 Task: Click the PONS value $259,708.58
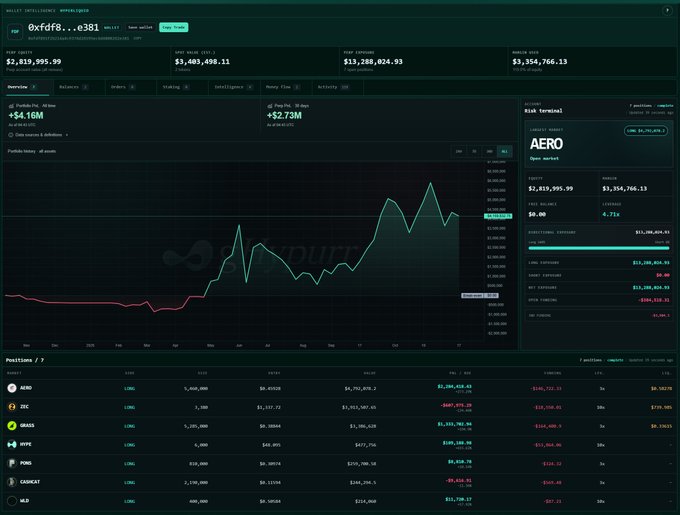tap(361, 463)
